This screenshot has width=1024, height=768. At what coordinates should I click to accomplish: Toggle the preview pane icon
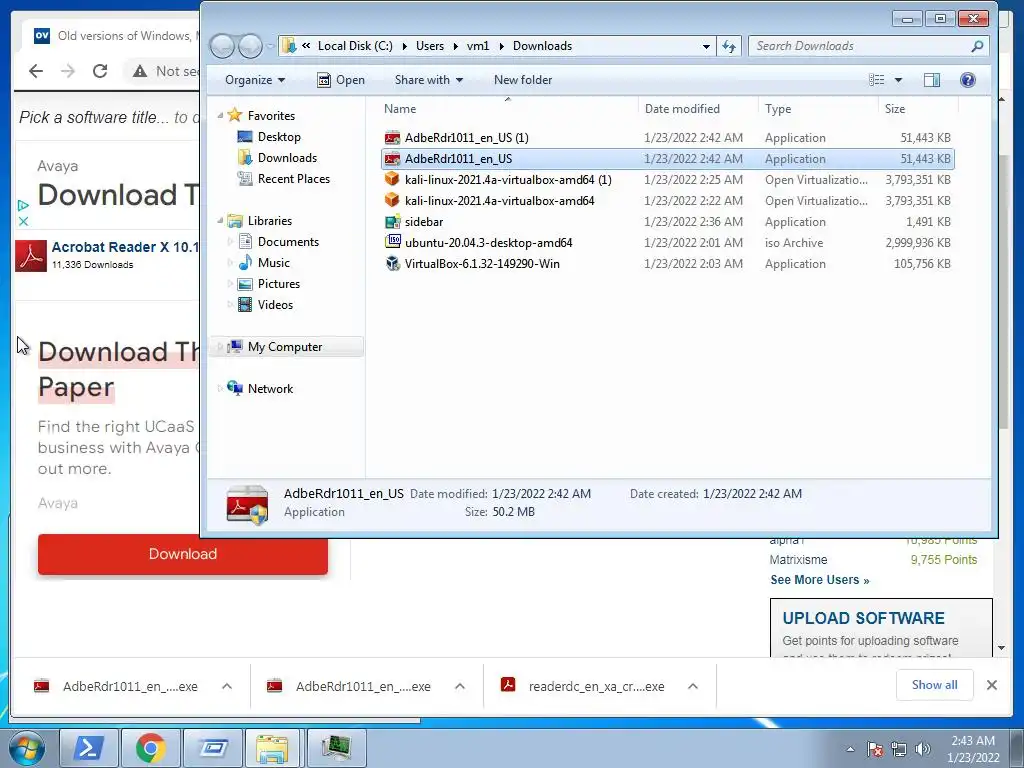[932, 80]
